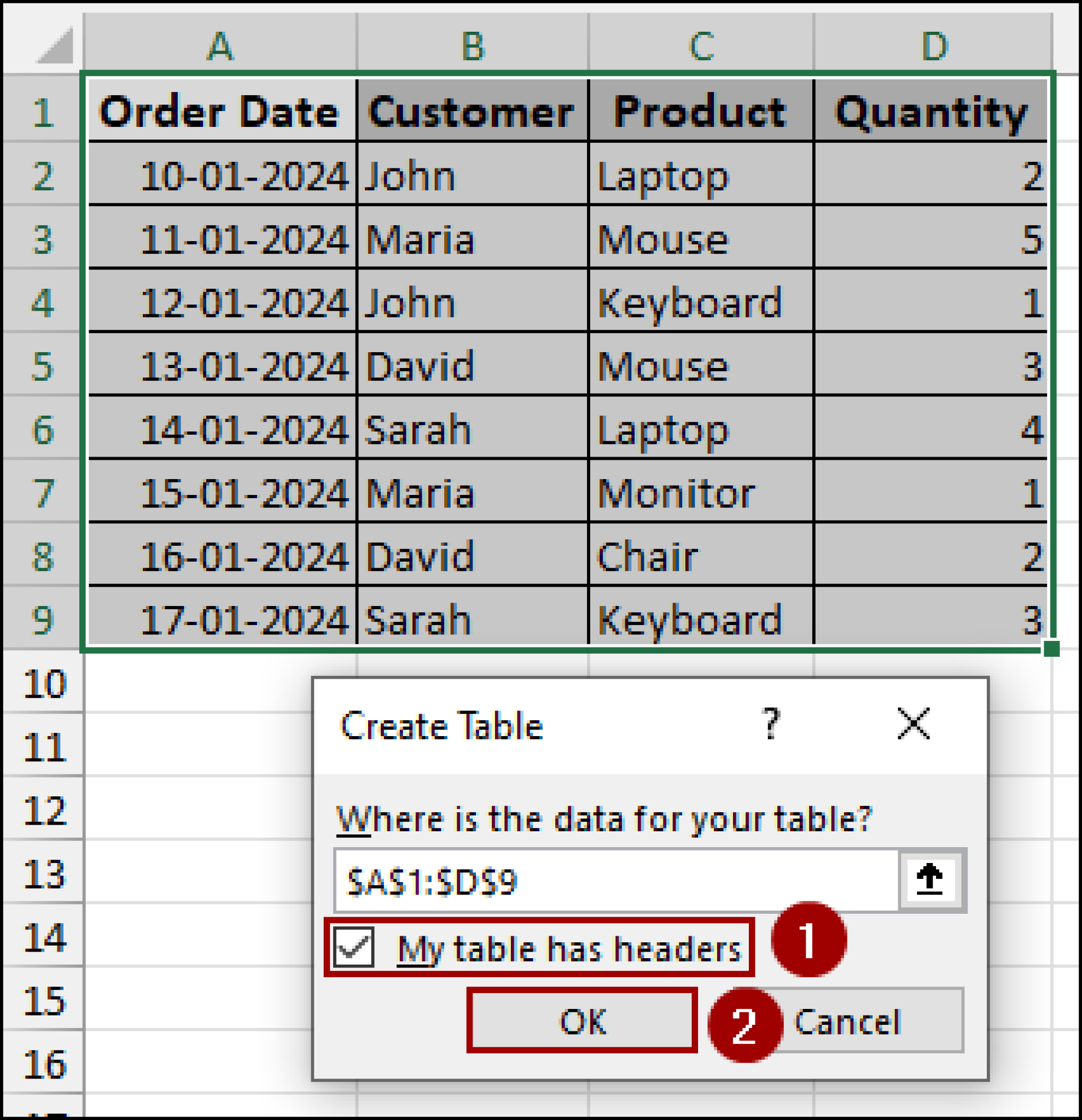Select row 1 header
Viewport: 1082px width, 1120px height.
point(43,112)
